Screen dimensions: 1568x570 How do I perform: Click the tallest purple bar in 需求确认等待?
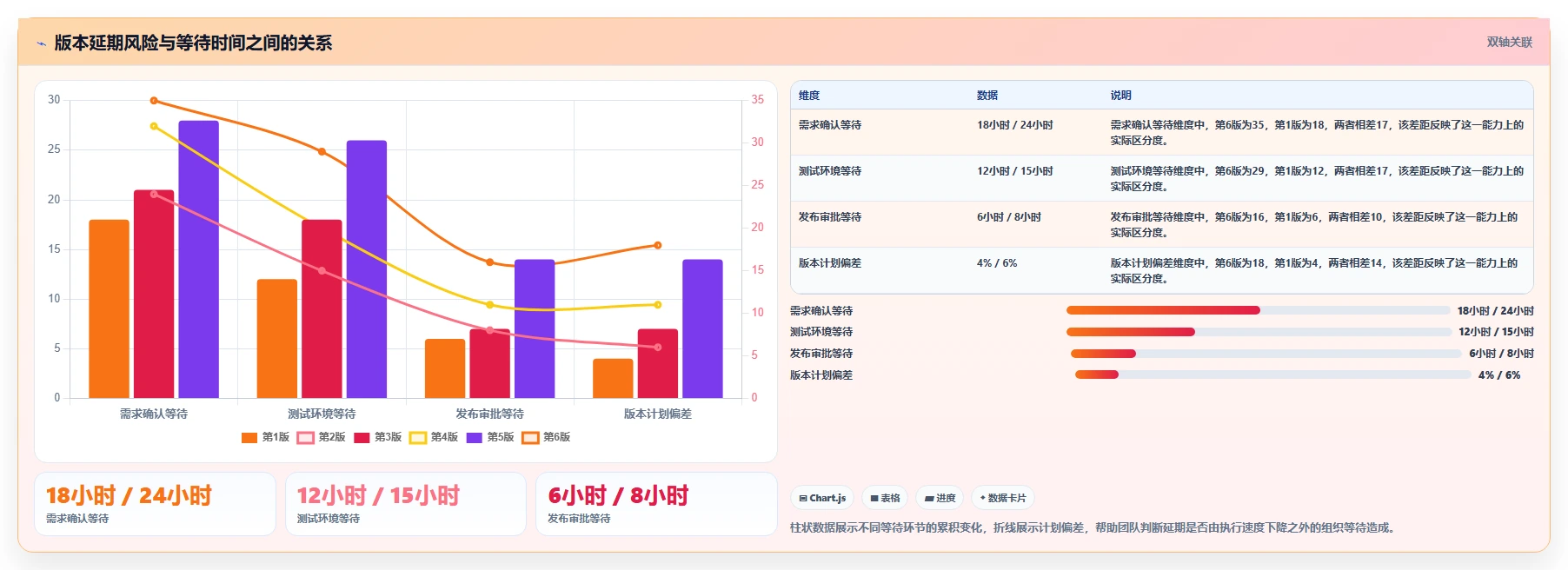(199, 259)
